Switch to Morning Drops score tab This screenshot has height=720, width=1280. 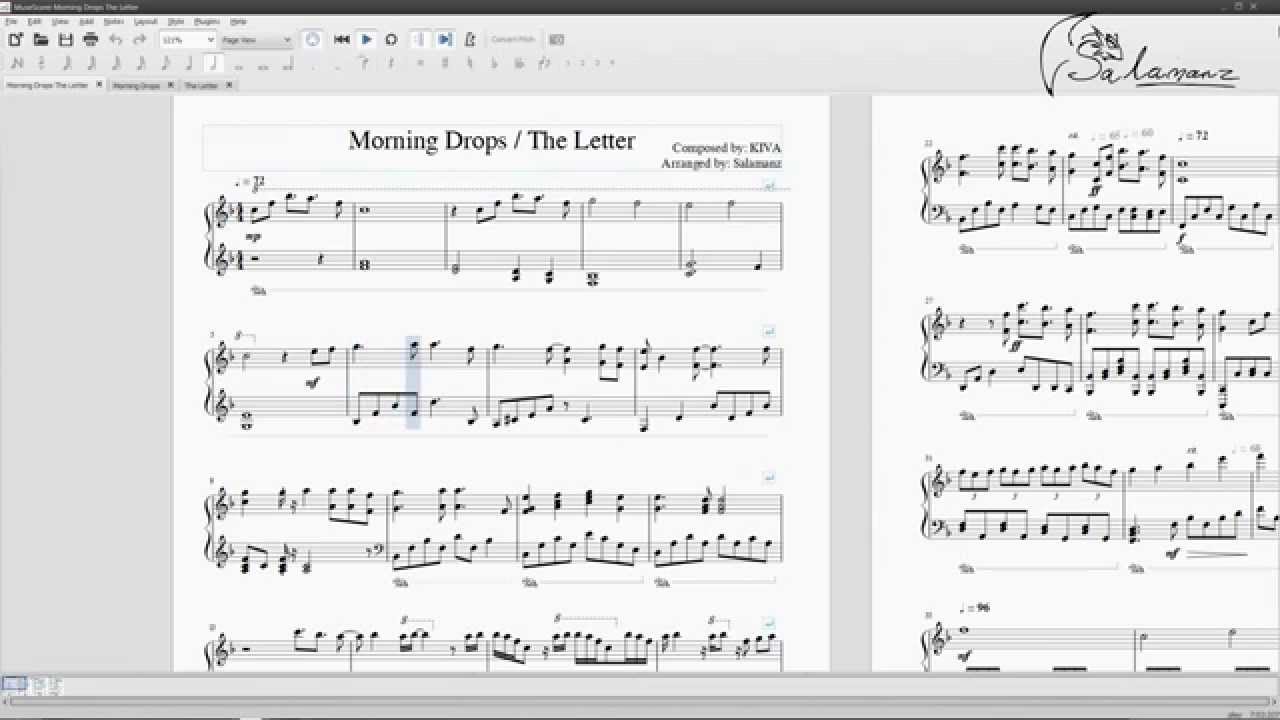click(x=135, y=86)
